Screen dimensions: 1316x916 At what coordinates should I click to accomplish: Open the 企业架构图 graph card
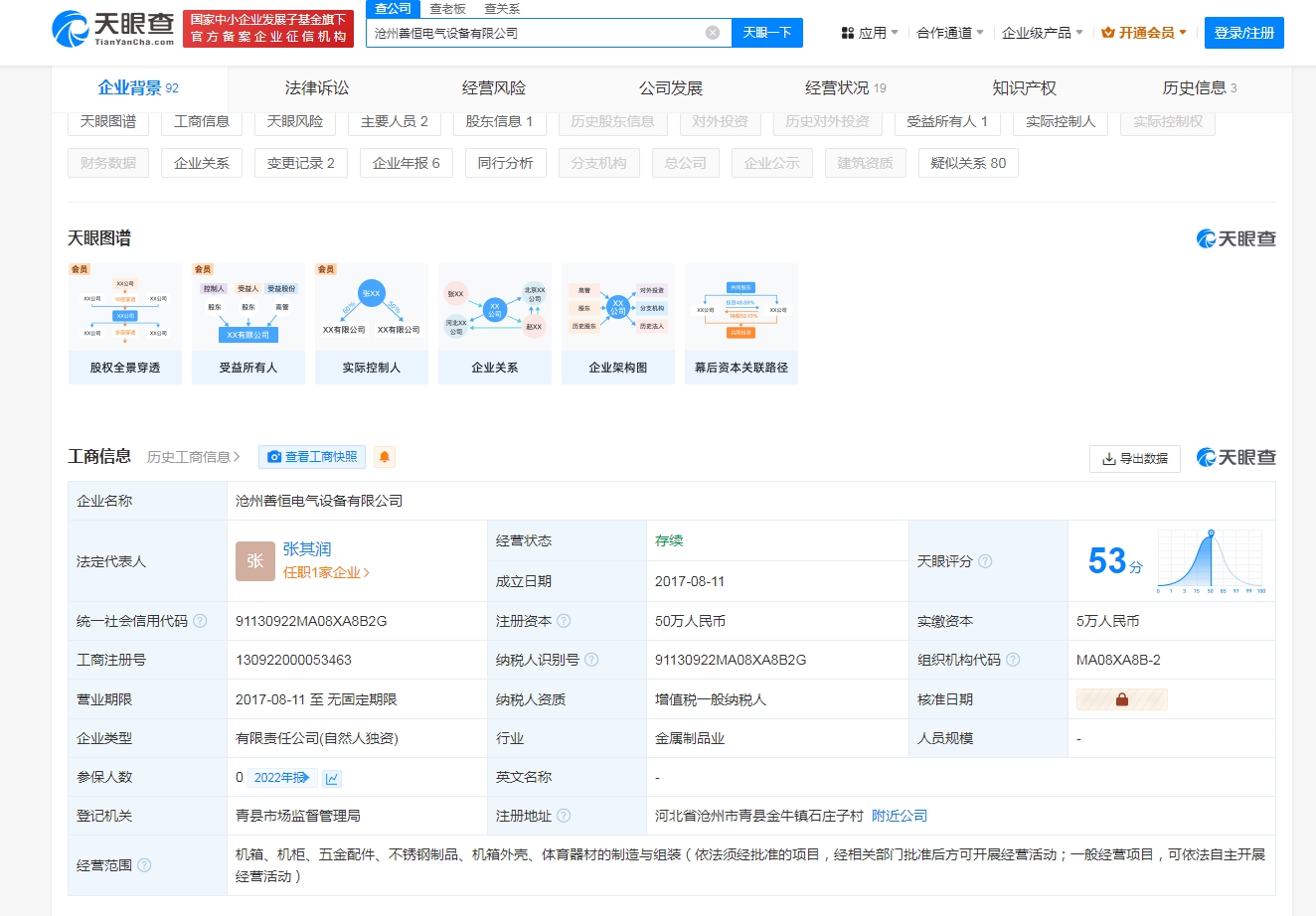(618, 324)
